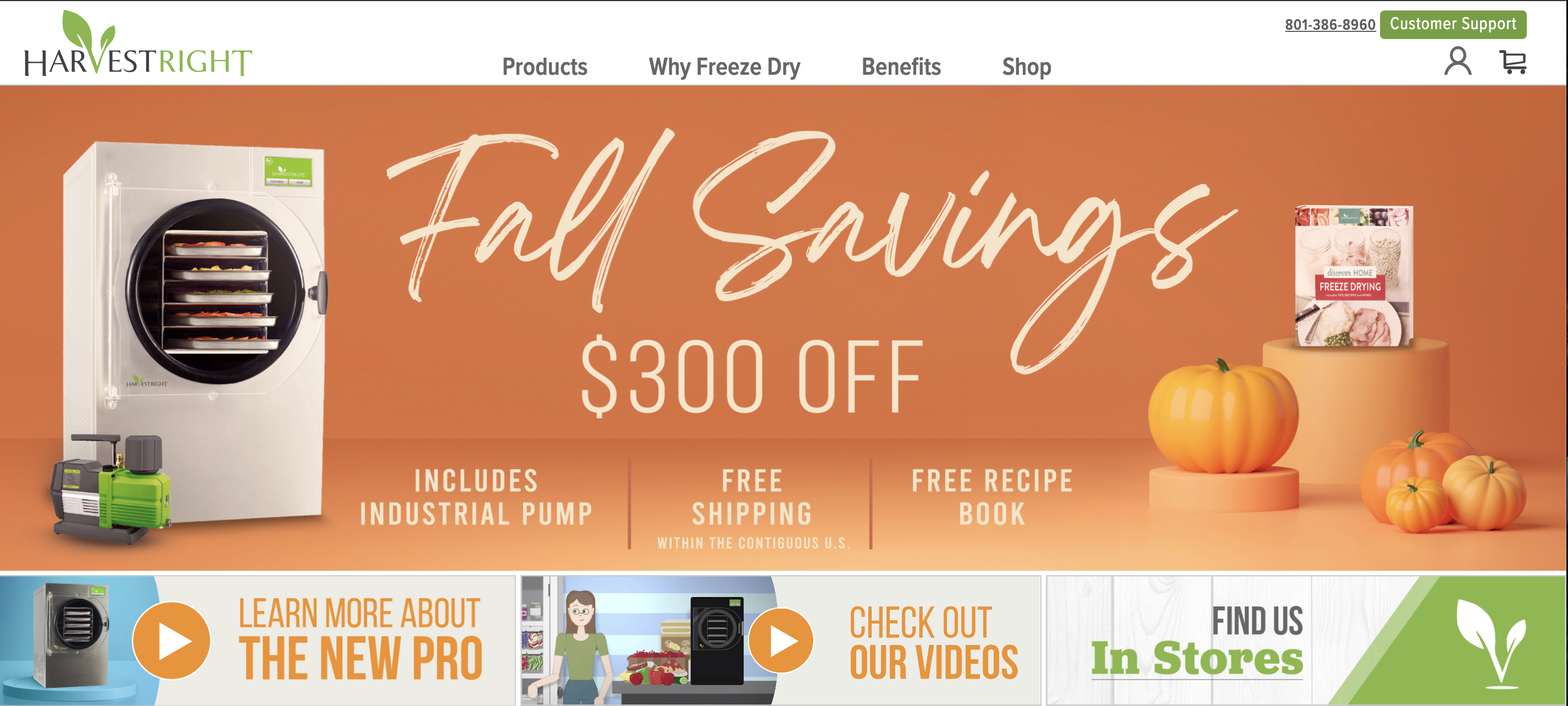The height and width of the screenshot is (706, 1568).
Task: Open the Find Us In Stores banner
Action: pos(1305,640)
